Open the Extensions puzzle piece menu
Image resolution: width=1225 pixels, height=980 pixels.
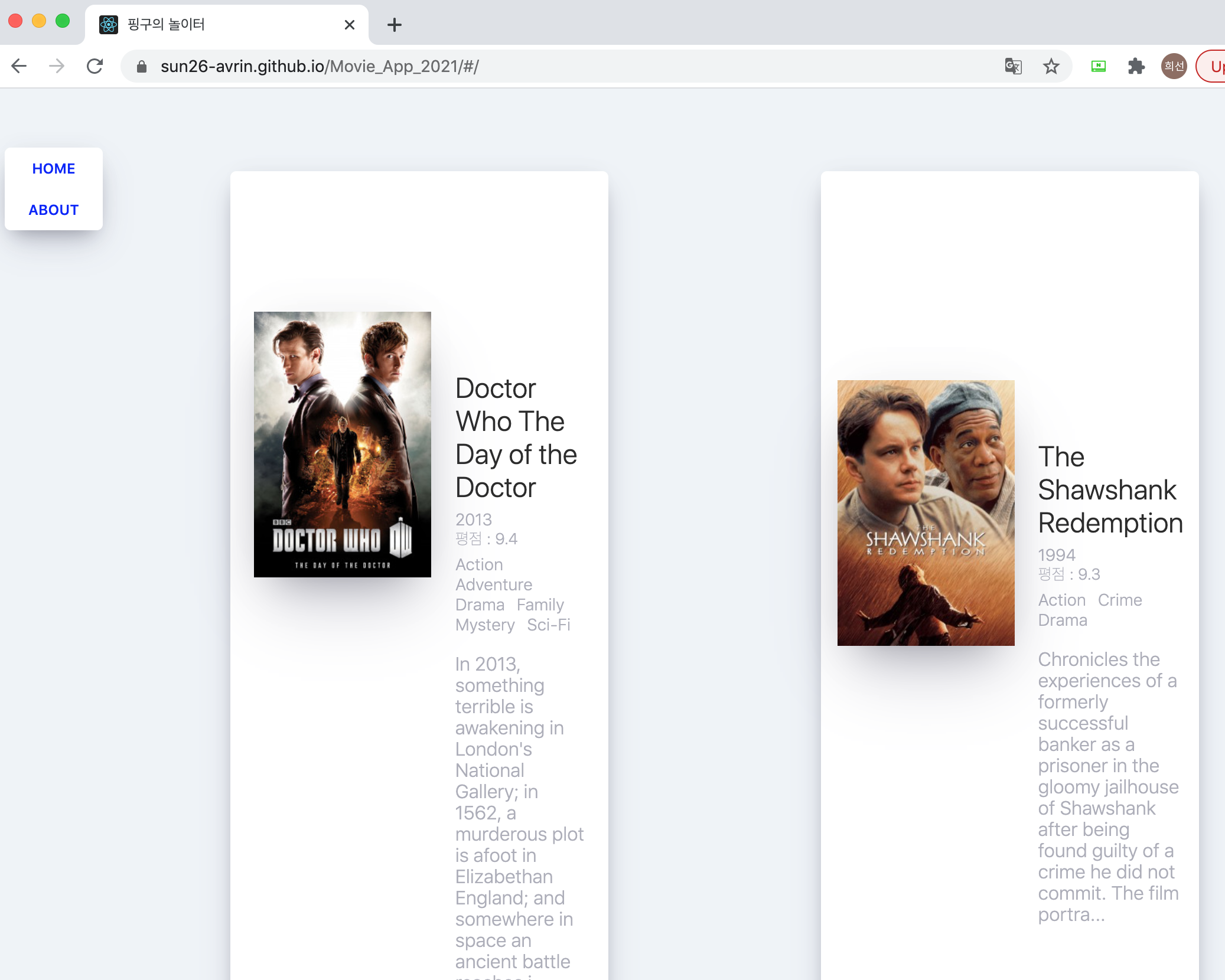click(1136, 66)
